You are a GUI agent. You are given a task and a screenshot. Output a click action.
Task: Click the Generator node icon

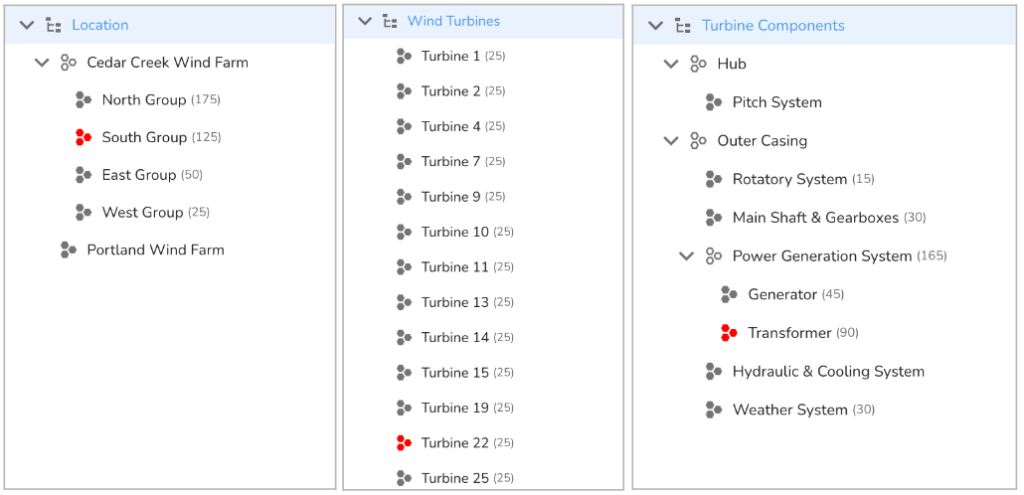point(729,295)
